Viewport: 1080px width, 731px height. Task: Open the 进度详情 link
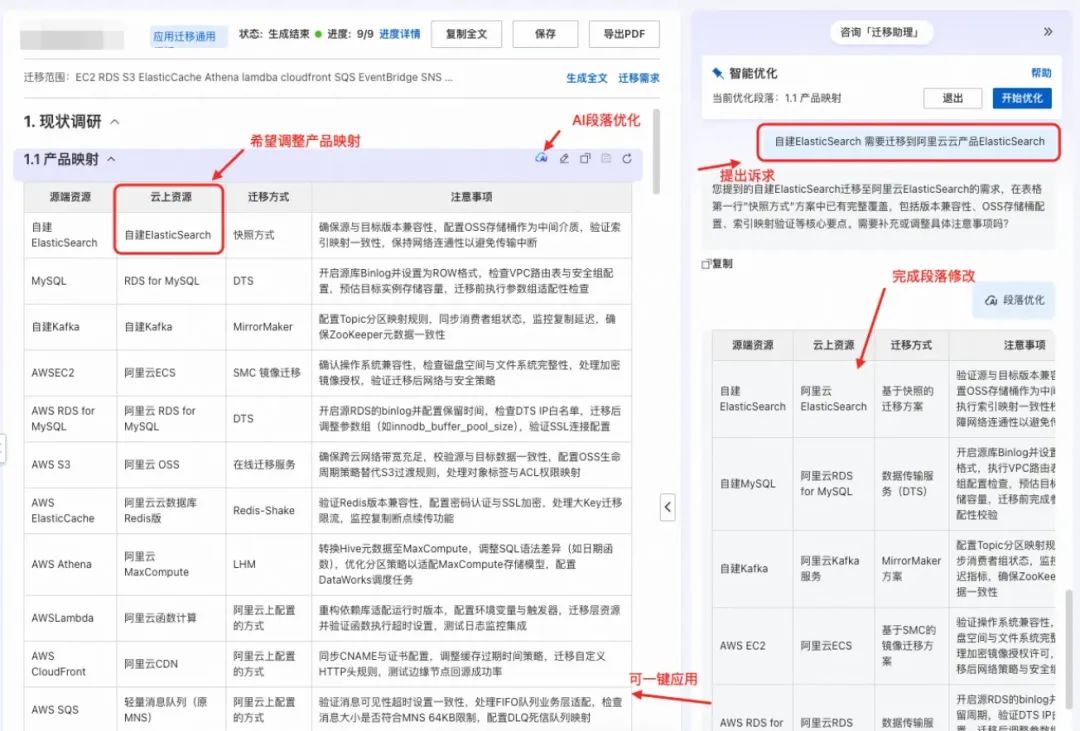(400, 33)
